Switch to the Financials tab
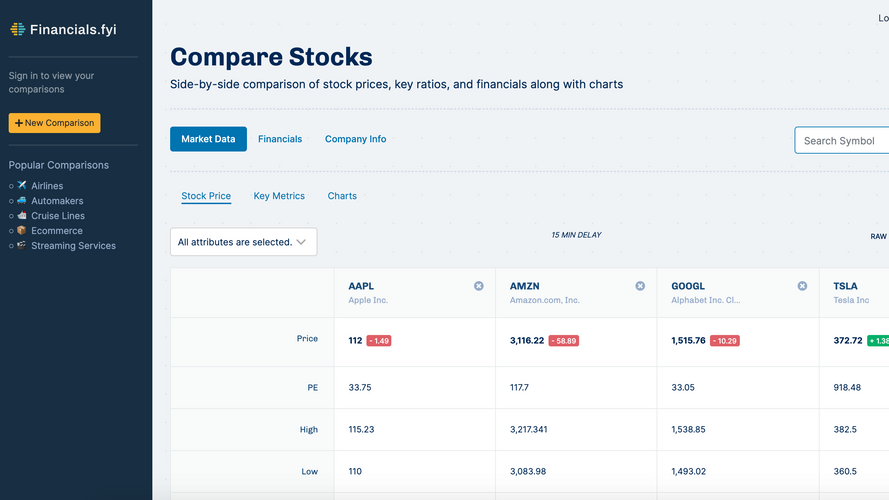Viewport: 889px width, 500px height. click(x=280, y=139)
